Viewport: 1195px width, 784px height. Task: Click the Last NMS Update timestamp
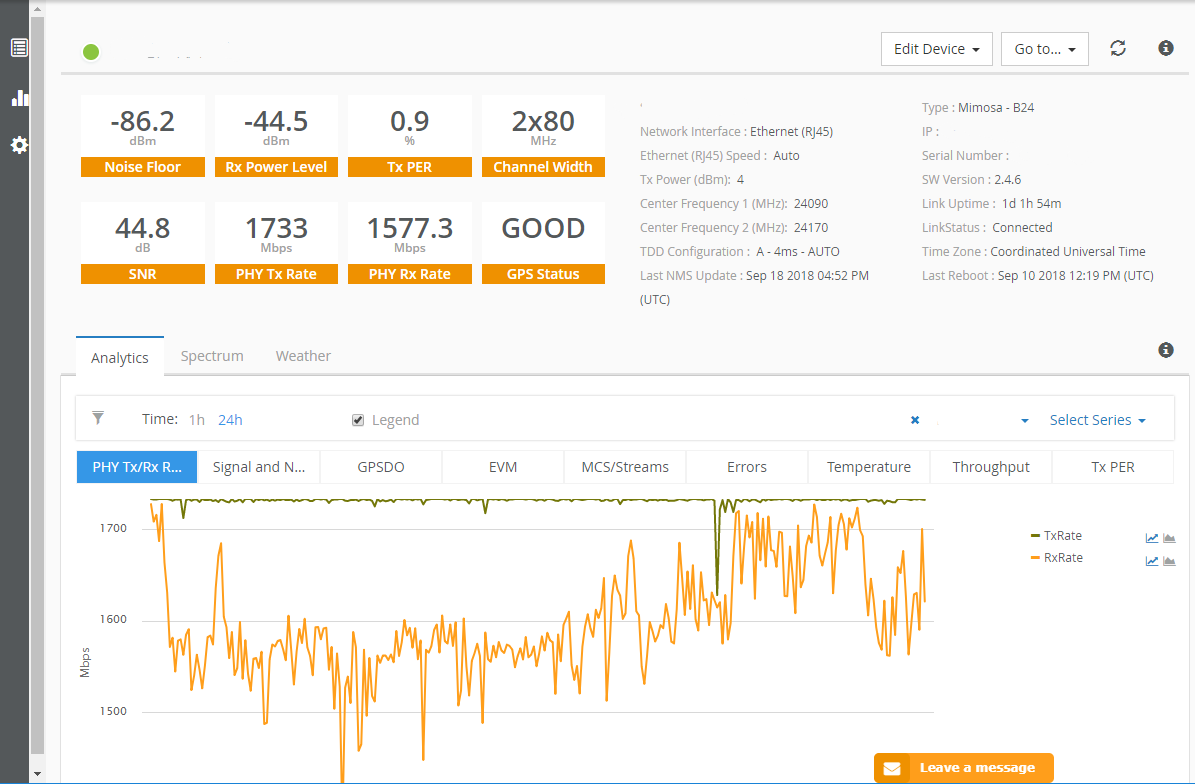click(807, 276)
